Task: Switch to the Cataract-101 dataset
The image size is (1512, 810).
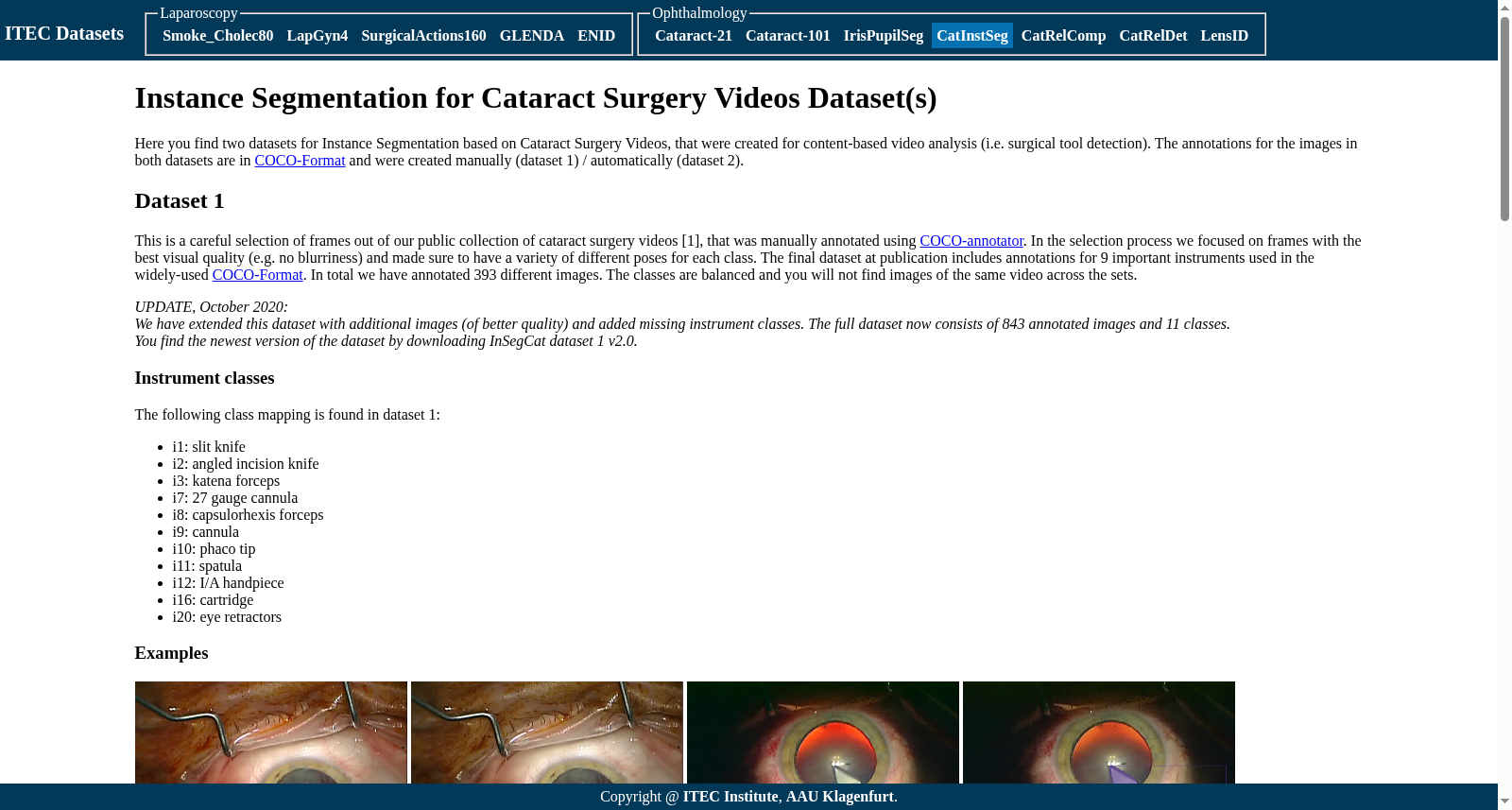Action: click(x=788, y=36)
